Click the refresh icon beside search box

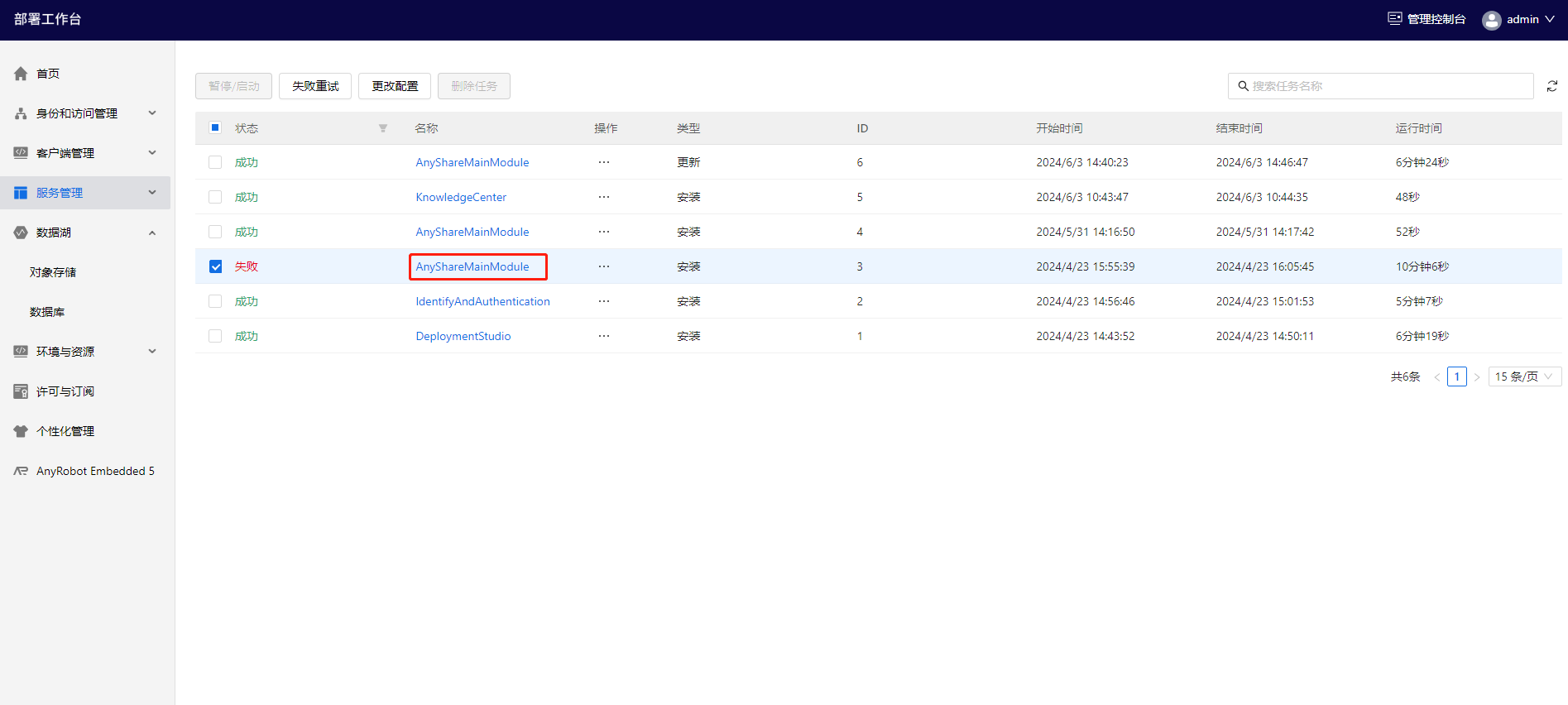(x=1552, y=86)
